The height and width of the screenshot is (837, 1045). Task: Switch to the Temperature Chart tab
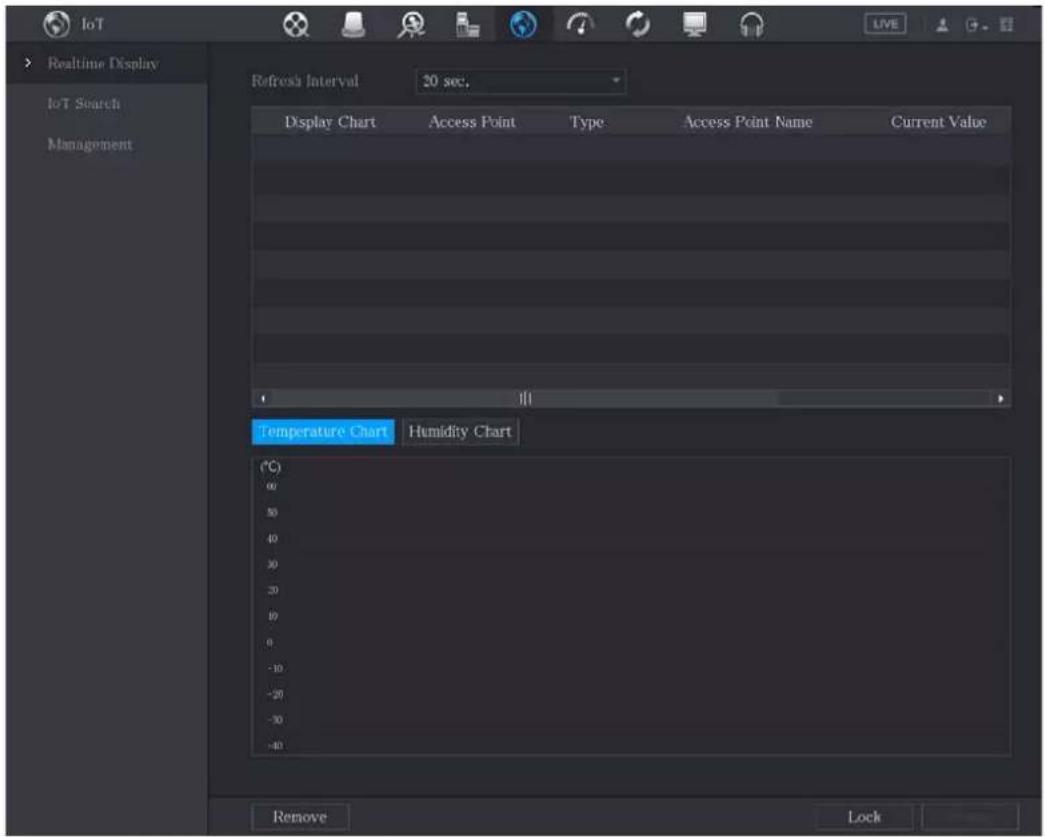pos(323,432)
